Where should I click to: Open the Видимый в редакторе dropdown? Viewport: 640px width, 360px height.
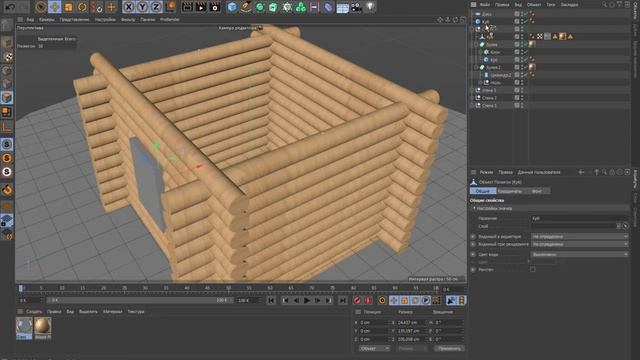579,236
